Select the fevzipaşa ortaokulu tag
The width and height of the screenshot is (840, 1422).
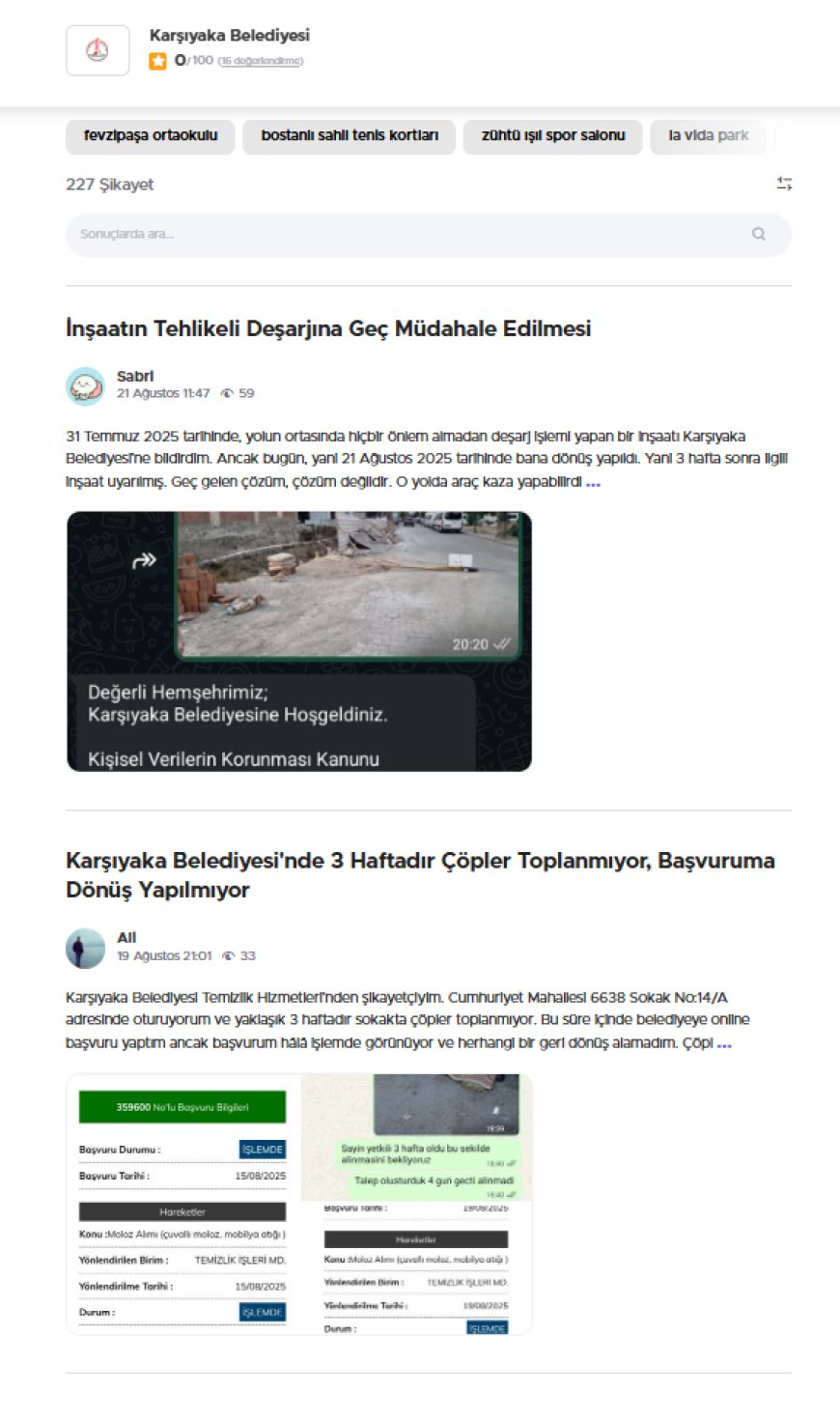[151, 136]
